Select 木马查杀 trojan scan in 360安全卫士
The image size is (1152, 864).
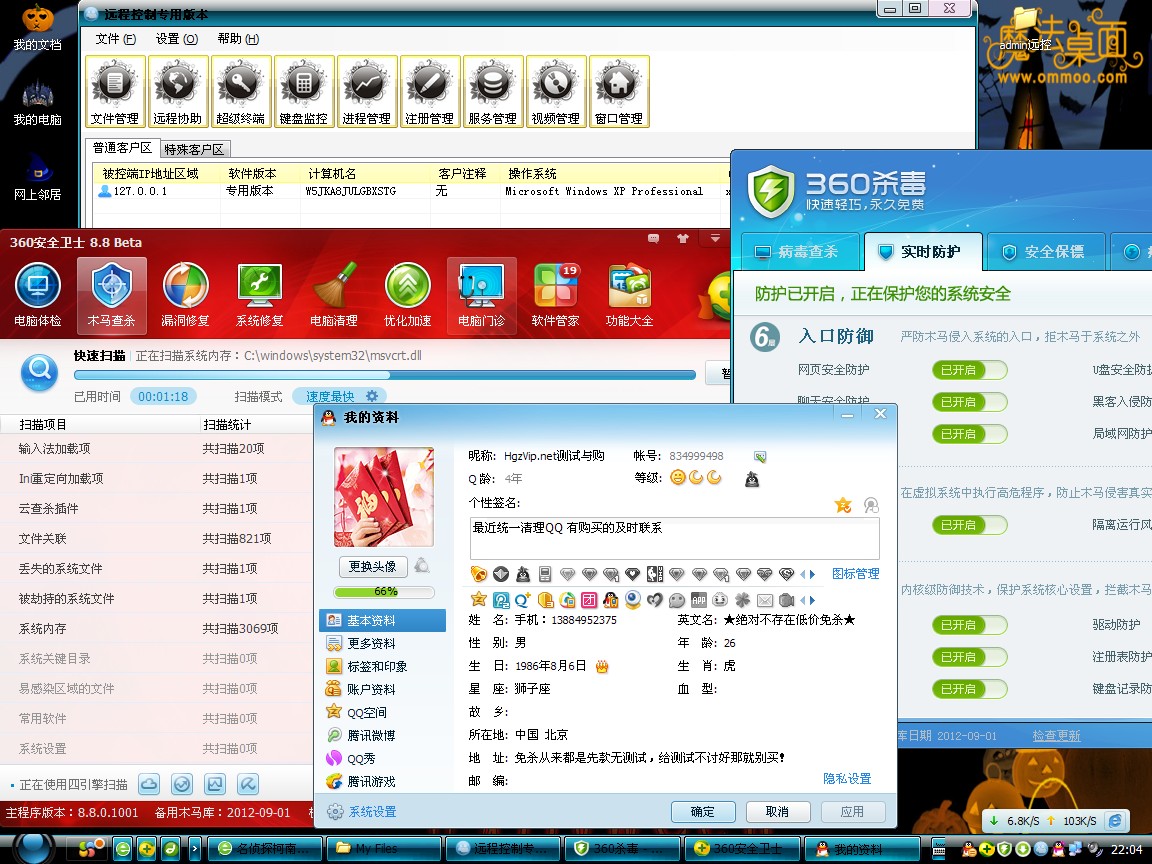[112, 295]
